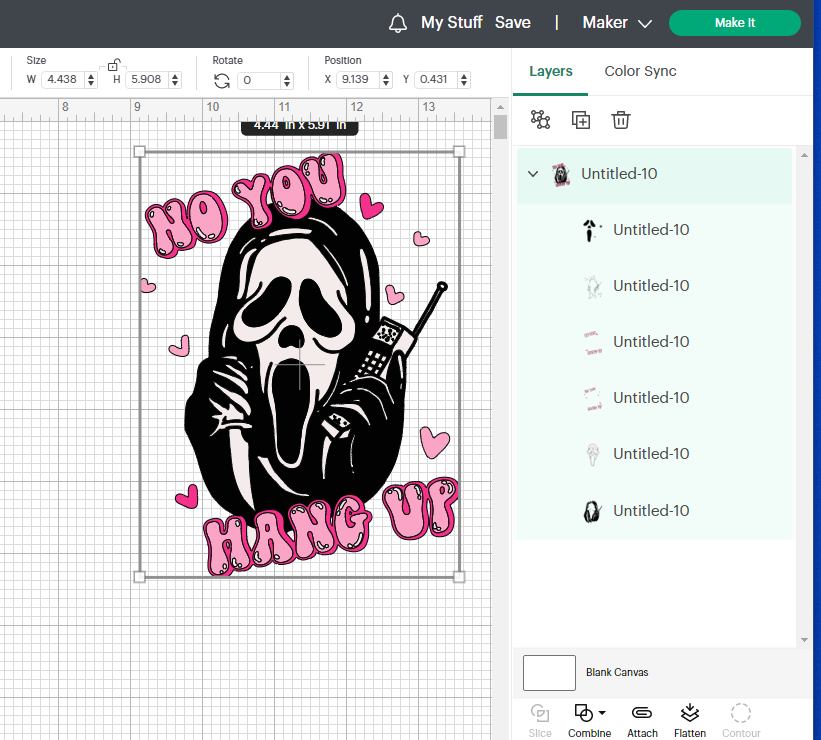Adjust the Height stepper arrows
Viewport: 821px width, 740px height.
[175, 80]
